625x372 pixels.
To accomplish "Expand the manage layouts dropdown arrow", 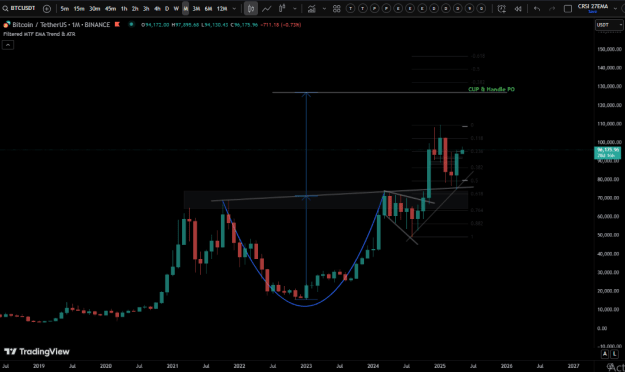I will tap(615, 8).
